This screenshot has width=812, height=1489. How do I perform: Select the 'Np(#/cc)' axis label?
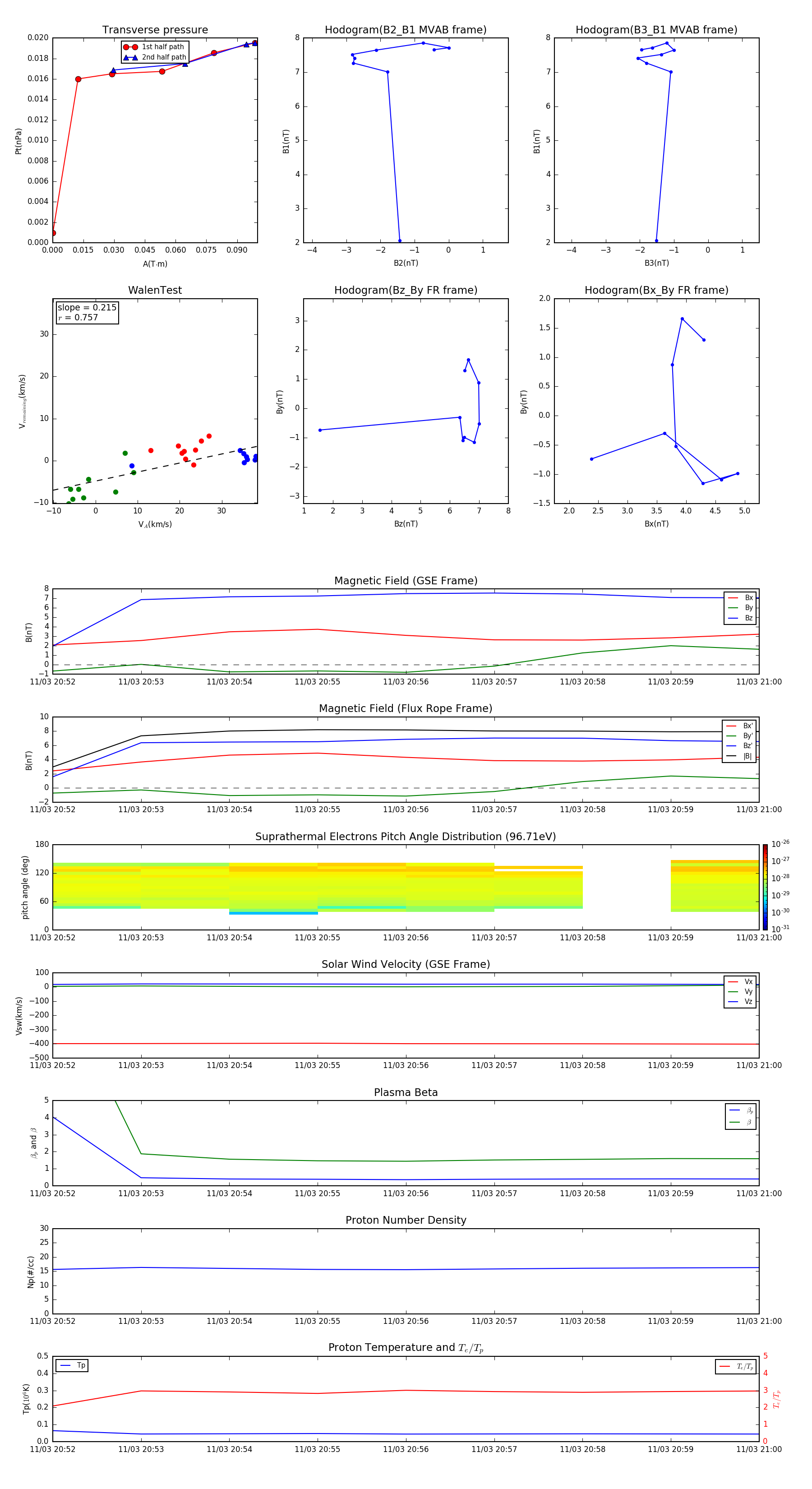tap(31, 1272)
